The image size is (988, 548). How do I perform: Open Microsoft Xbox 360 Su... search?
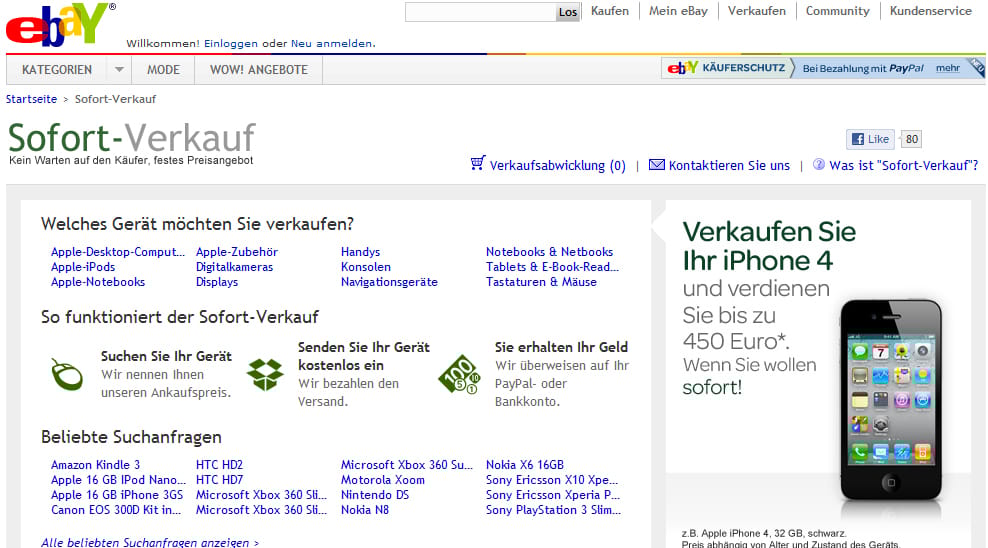[x=406, y=465]
